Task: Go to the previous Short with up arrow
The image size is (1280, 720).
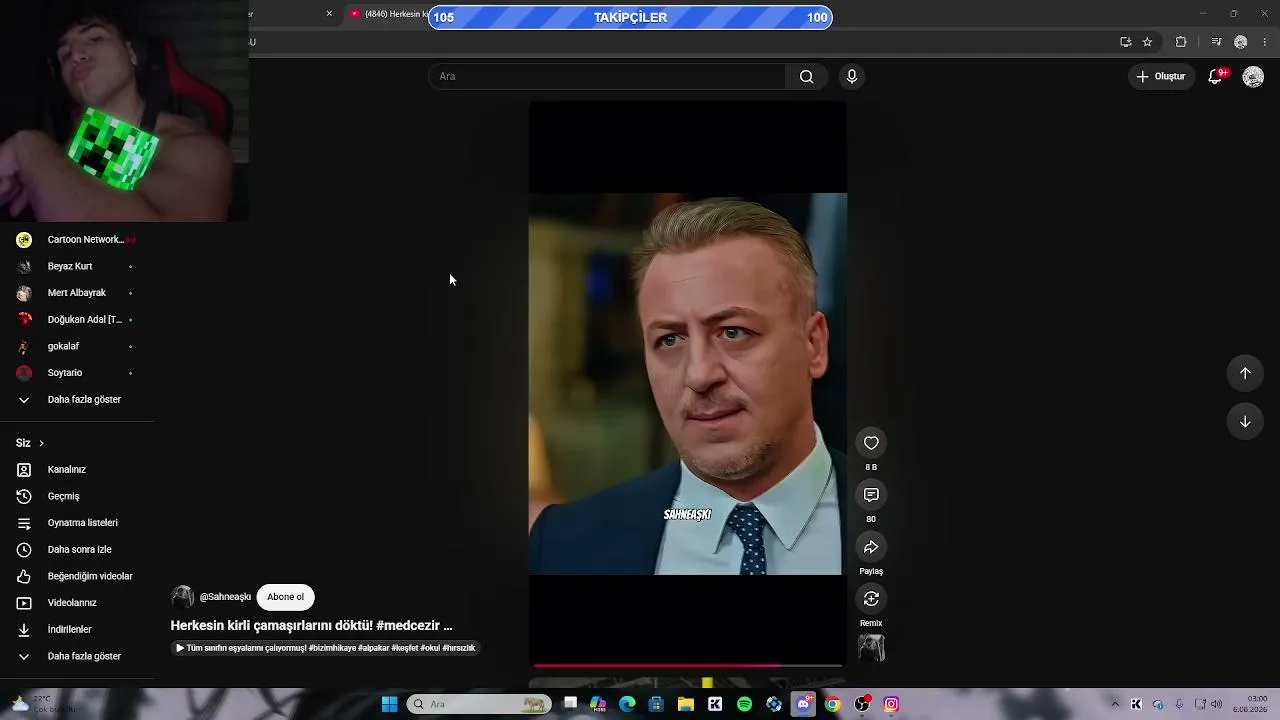Action: (1245, 373)
